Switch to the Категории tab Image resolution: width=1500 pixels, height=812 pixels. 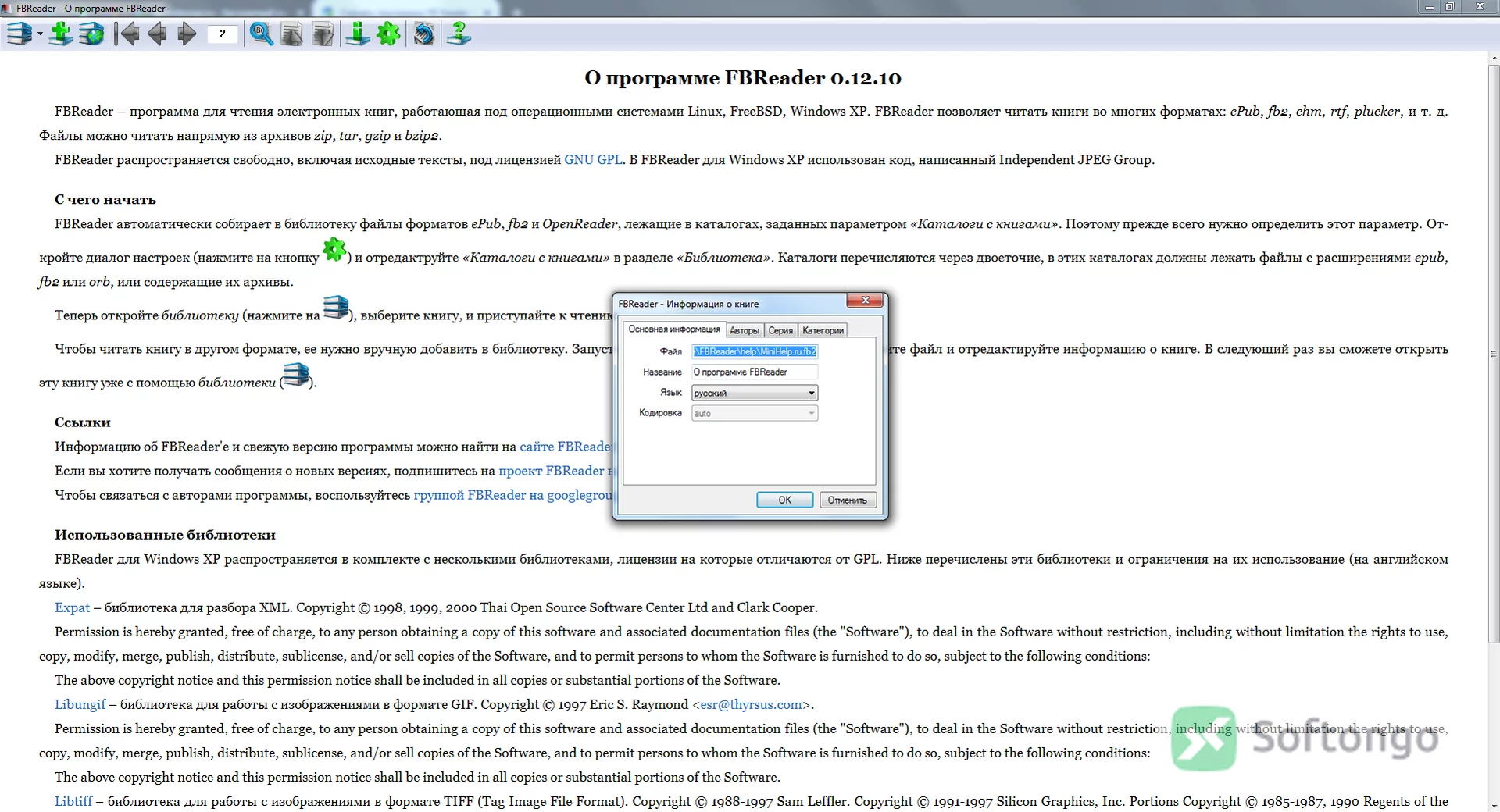[x=823, y=331]
